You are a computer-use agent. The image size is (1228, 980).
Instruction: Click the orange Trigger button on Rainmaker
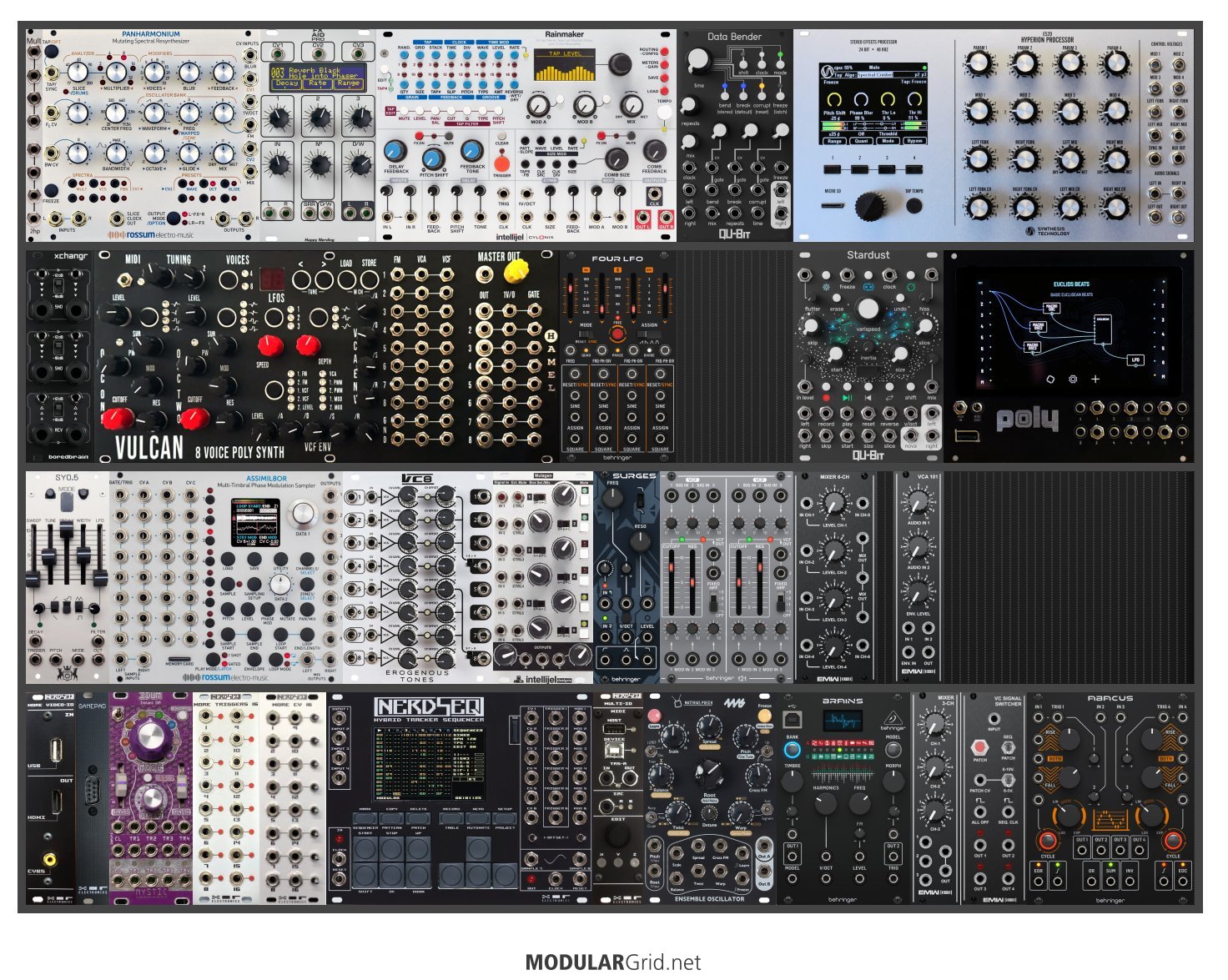tap(501, 163)
